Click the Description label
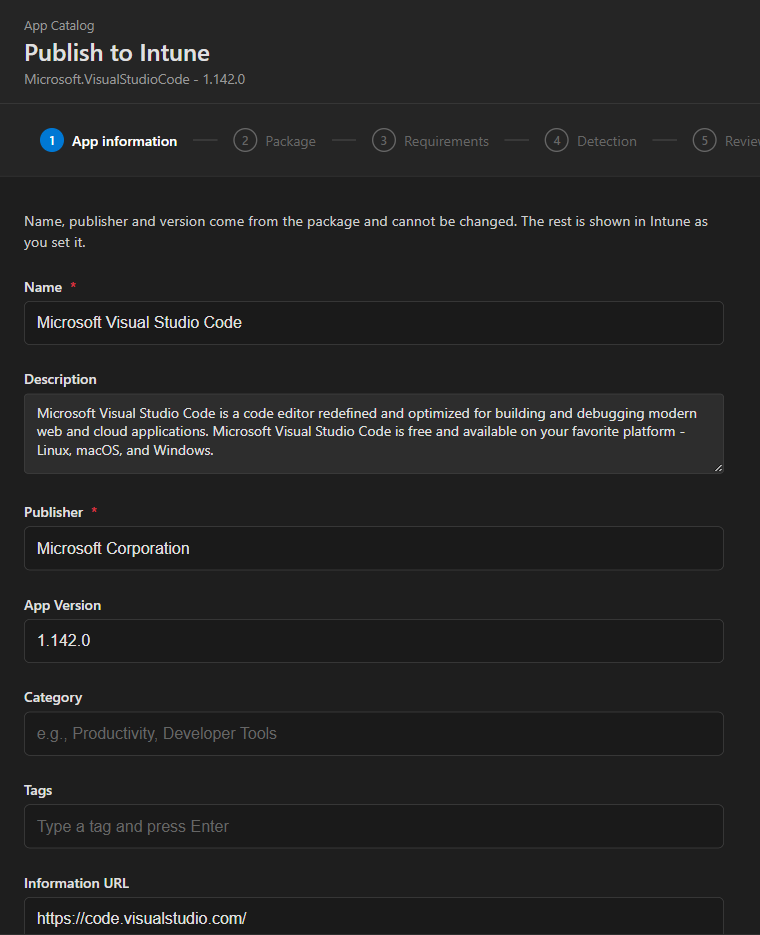Image resolution: width=760 pixels, height=935 pixels. [x=60, y=379]
